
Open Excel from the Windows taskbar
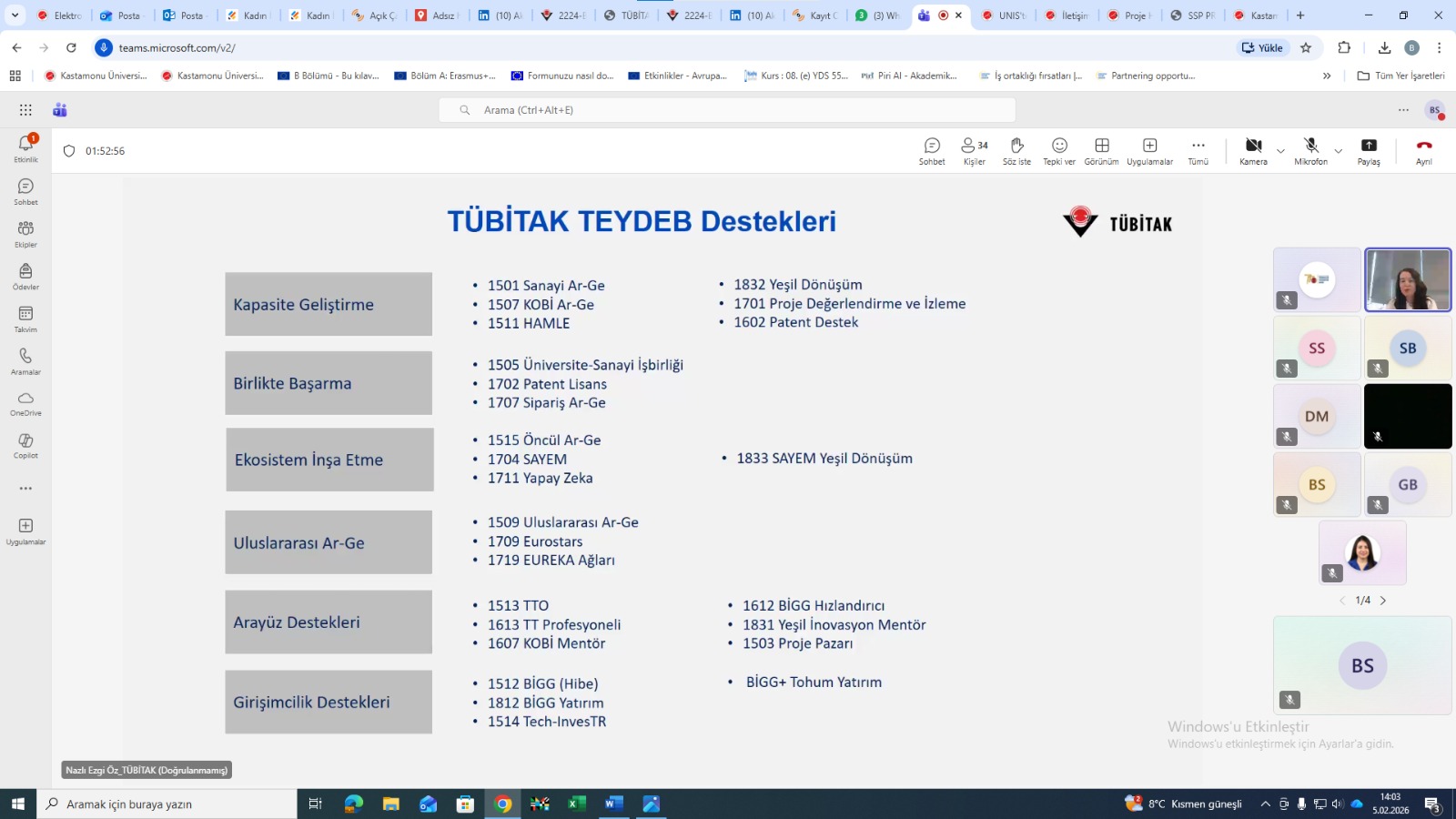pos(577,804)
